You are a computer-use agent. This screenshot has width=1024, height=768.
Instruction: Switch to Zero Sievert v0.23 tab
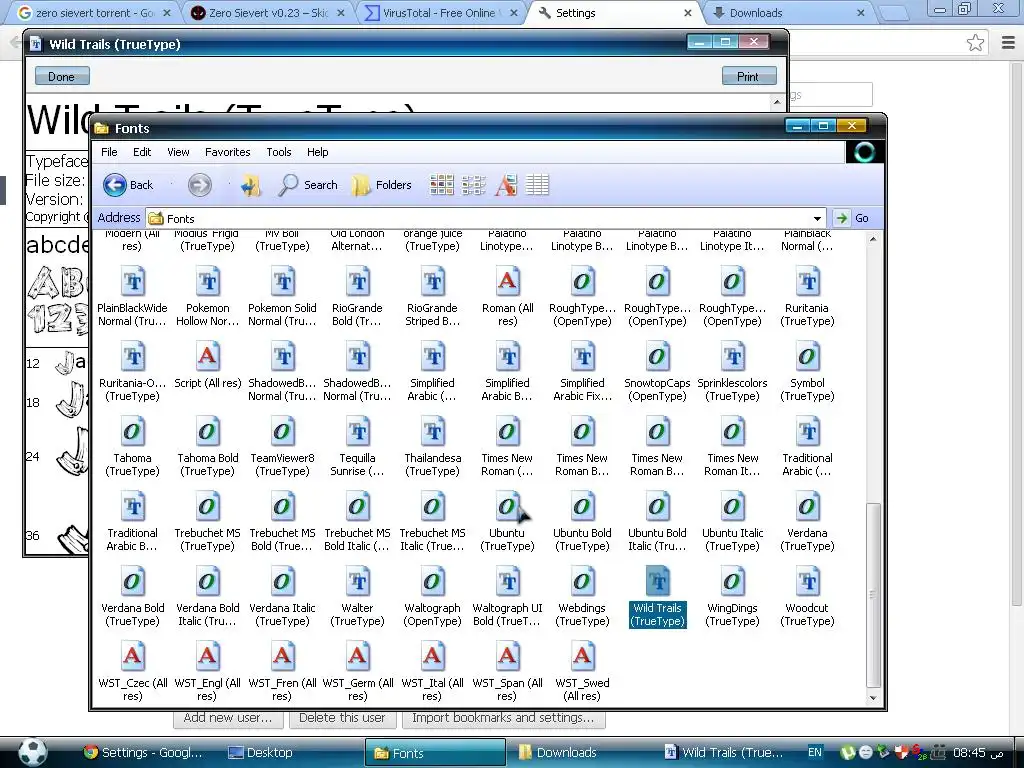coord(268,13)
